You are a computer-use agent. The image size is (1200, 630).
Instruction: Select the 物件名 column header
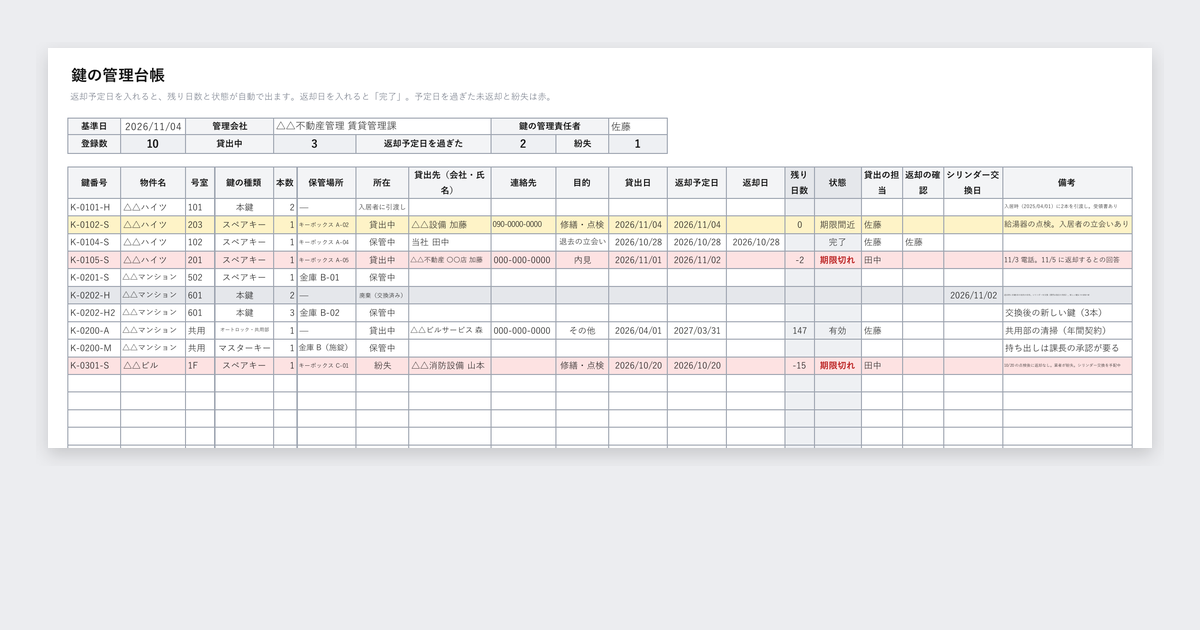coord(153,183)
